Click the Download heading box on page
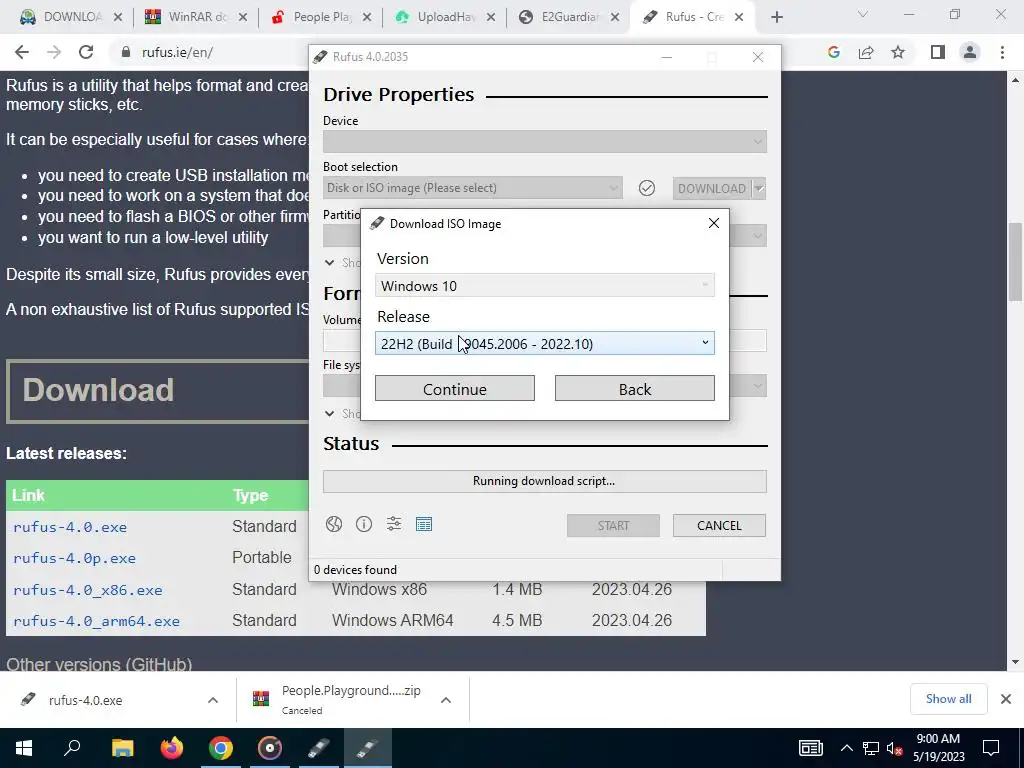 (x=157, y=391)
